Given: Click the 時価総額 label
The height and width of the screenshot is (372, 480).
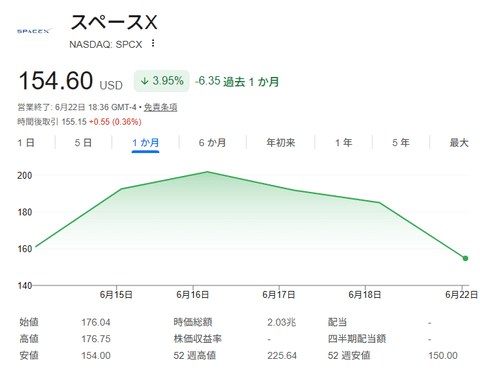Looking at the screenshot, I should tap(193, 322).
